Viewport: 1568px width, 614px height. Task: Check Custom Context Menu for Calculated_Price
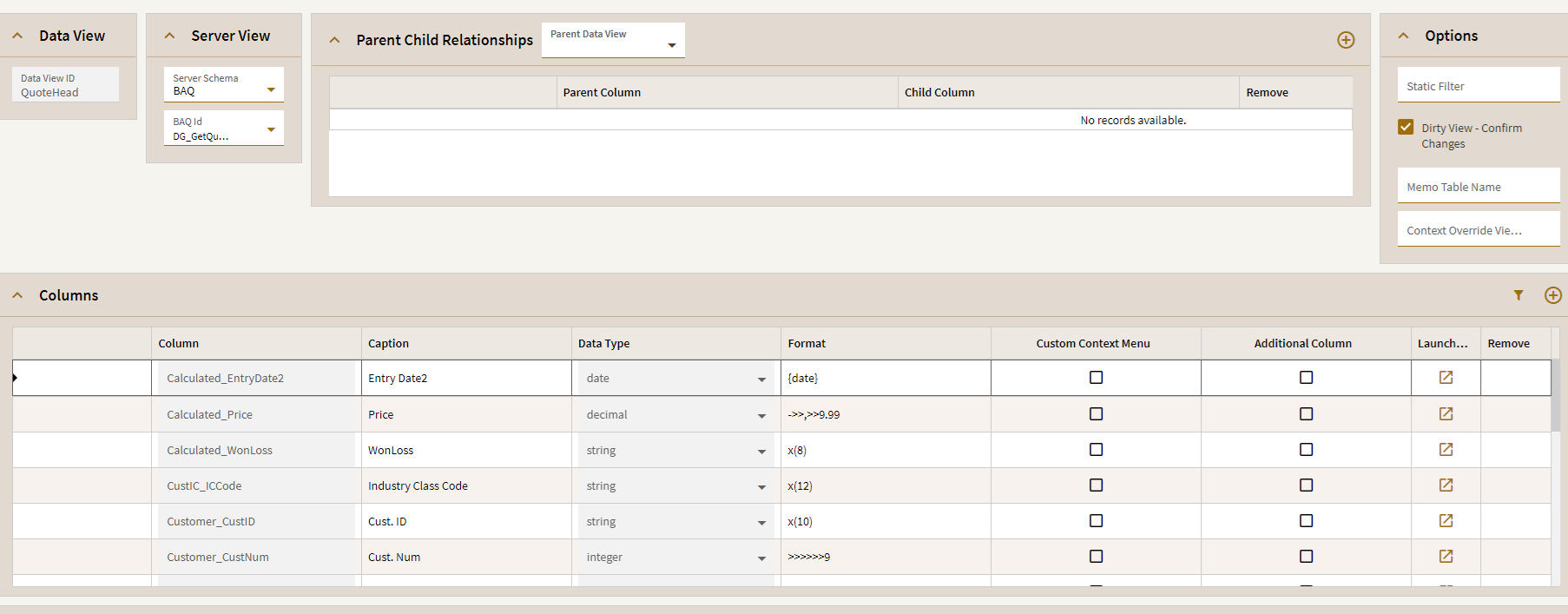click(1096, 414)
